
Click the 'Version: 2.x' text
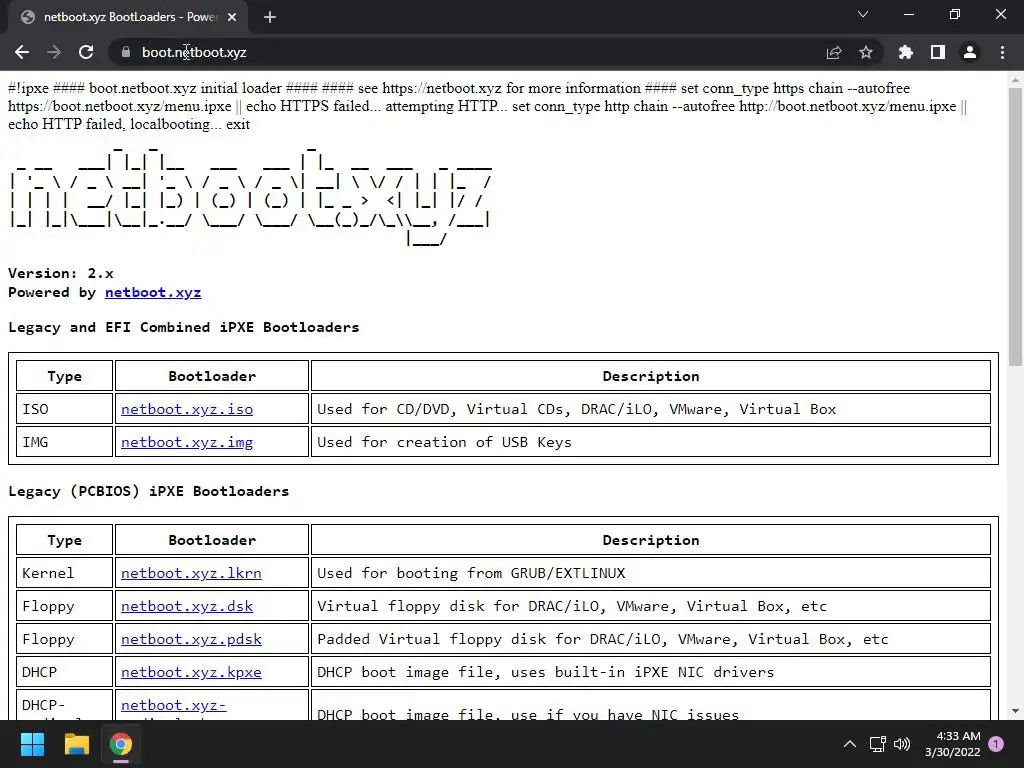click(61, 274)
